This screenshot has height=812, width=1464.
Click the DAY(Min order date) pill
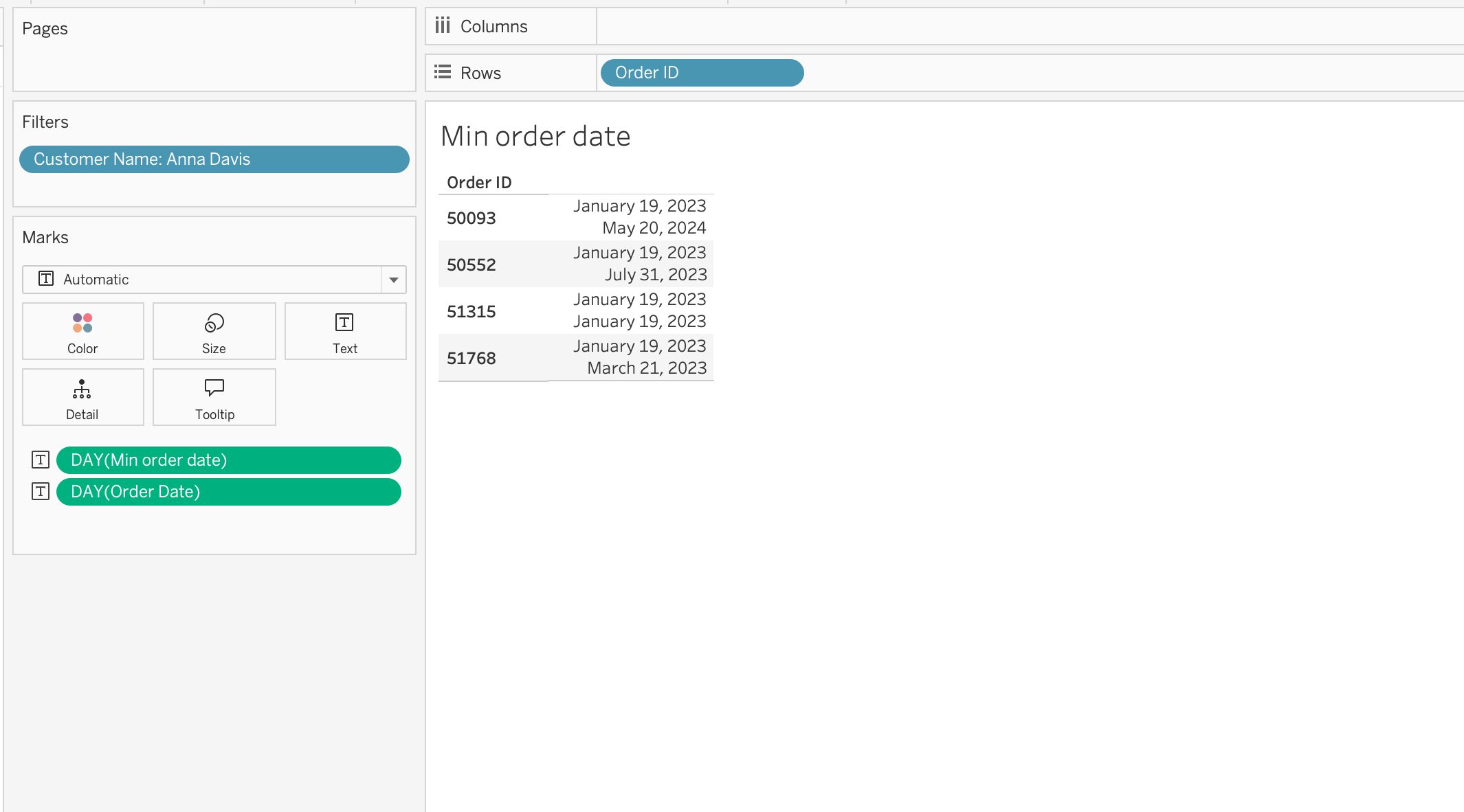coord(228,460)
